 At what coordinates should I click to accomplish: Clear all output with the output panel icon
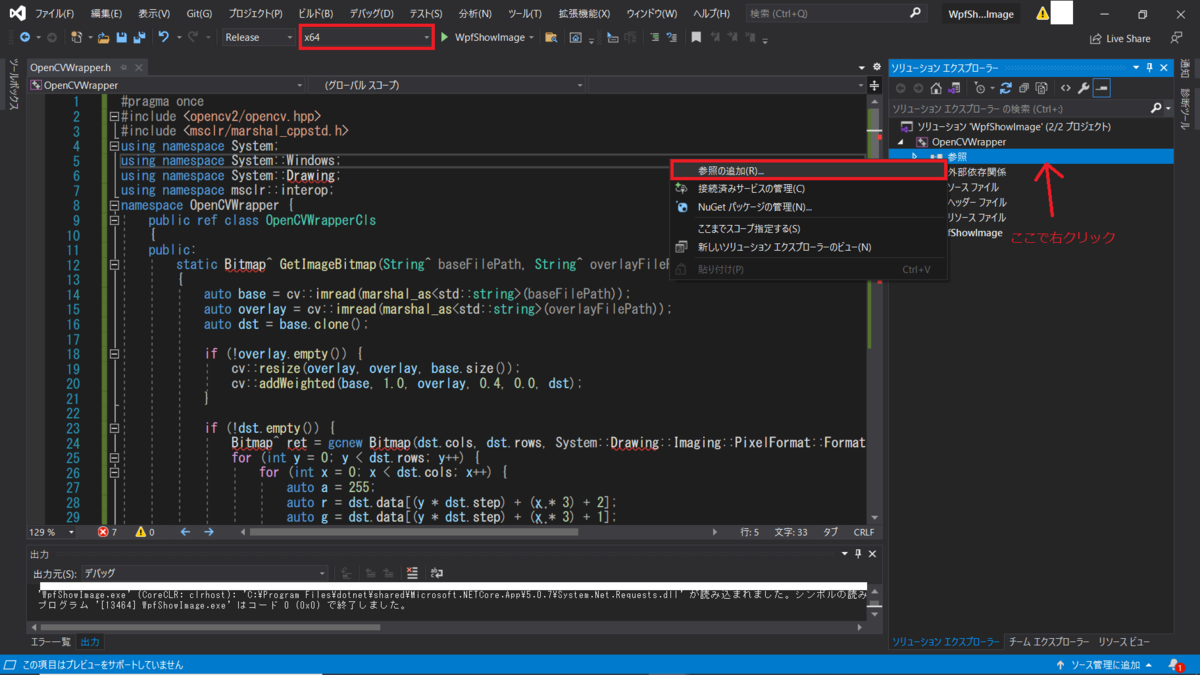(412, 573)
